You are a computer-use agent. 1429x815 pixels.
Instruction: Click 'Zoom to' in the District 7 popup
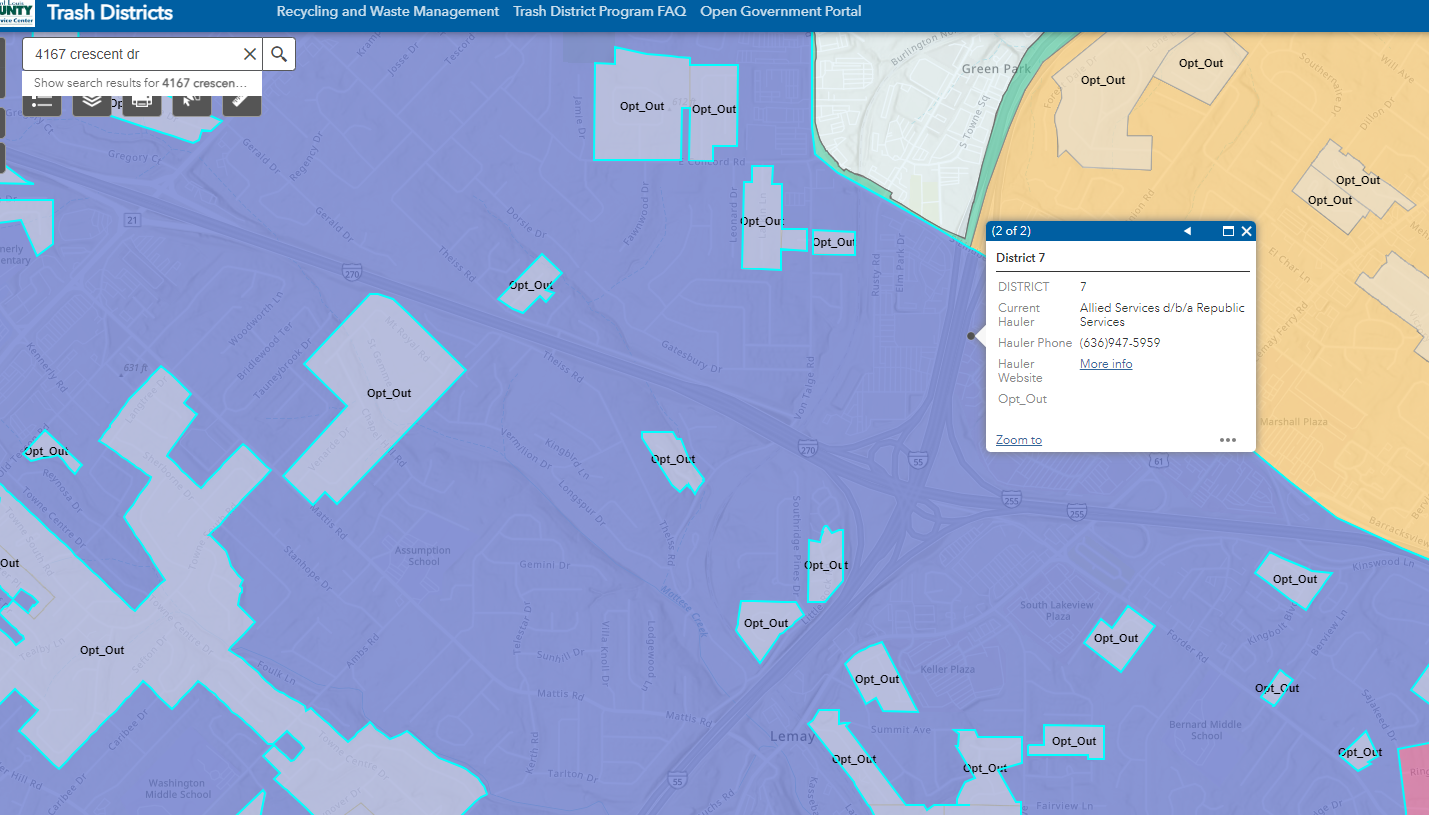(x=1018, y=440)
